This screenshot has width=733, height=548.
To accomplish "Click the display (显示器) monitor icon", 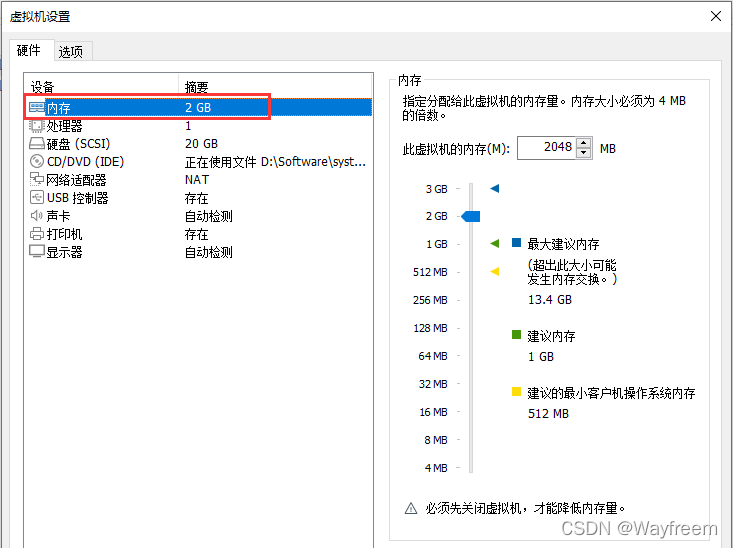I will 36,252.
